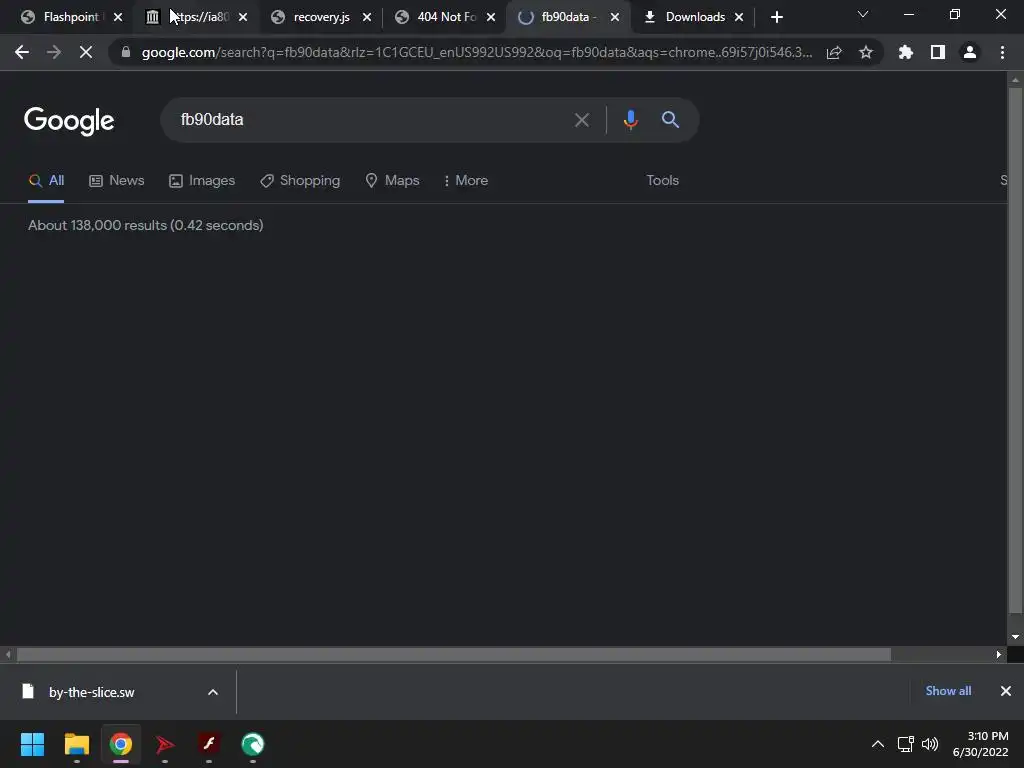Open the by-the-slice.sw download item

pos(91,692)
